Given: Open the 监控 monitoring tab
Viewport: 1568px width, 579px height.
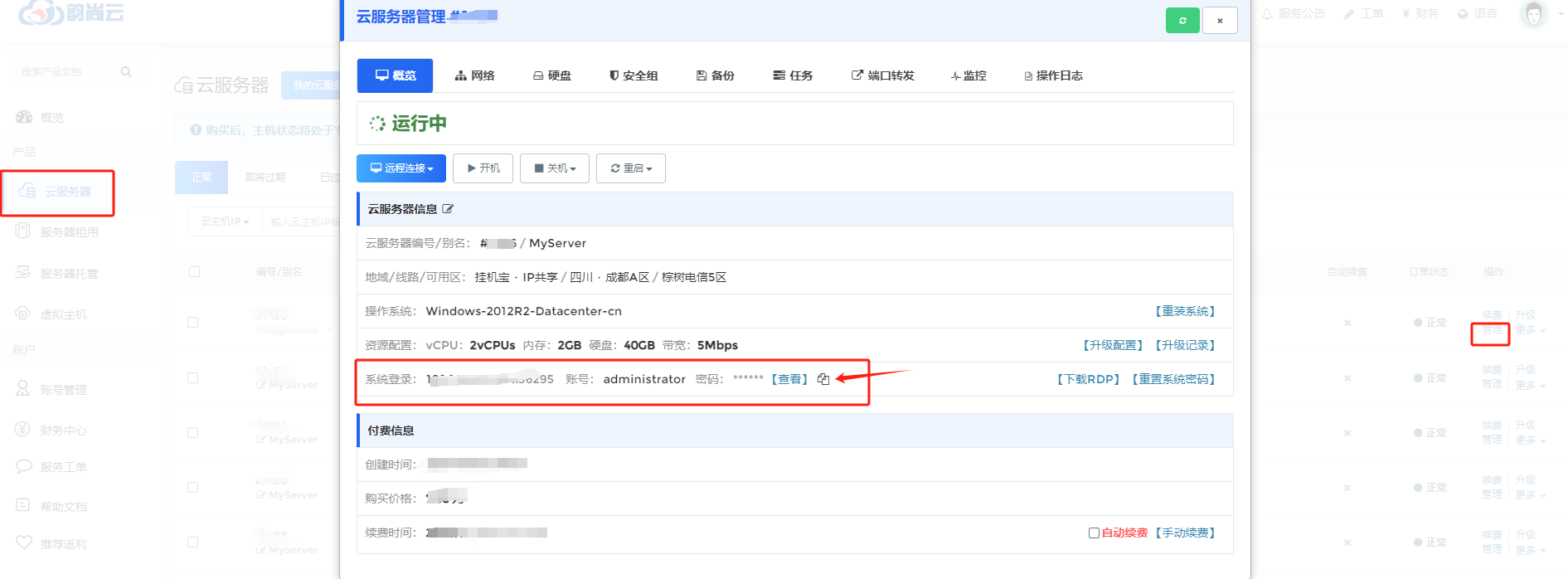Looking at the screenshot, I should pyautogui.click(x=968, y=75).
